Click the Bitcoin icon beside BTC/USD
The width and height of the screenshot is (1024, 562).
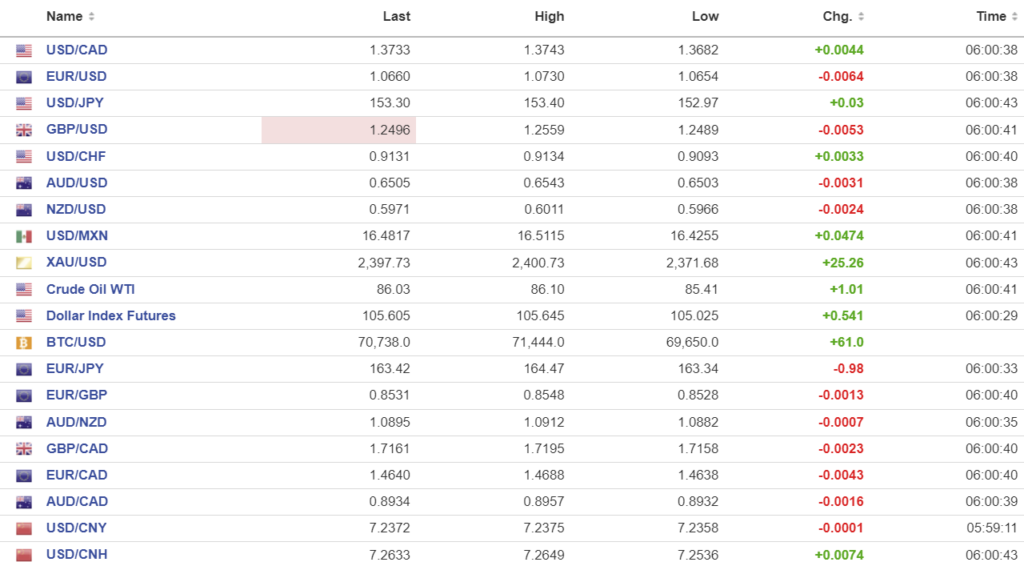24,342
